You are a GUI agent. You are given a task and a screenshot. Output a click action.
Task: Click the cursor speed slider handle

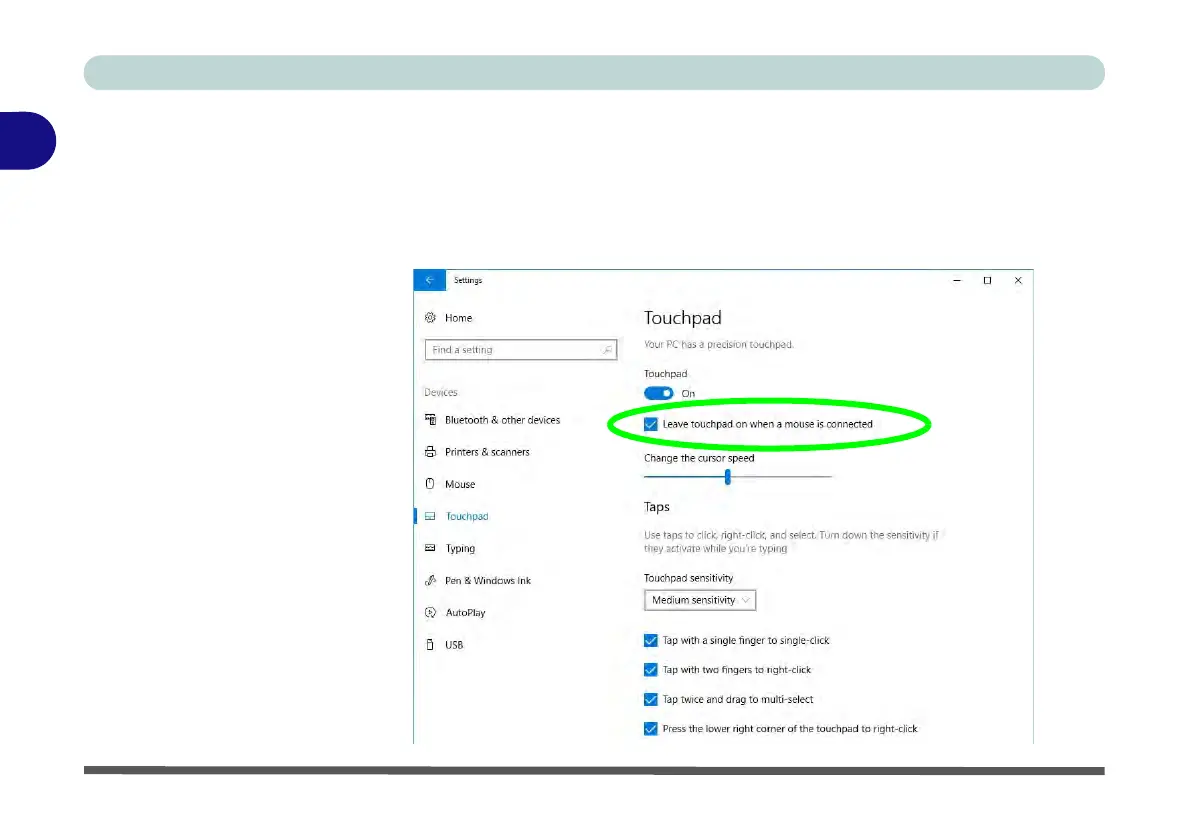point(728,477)
